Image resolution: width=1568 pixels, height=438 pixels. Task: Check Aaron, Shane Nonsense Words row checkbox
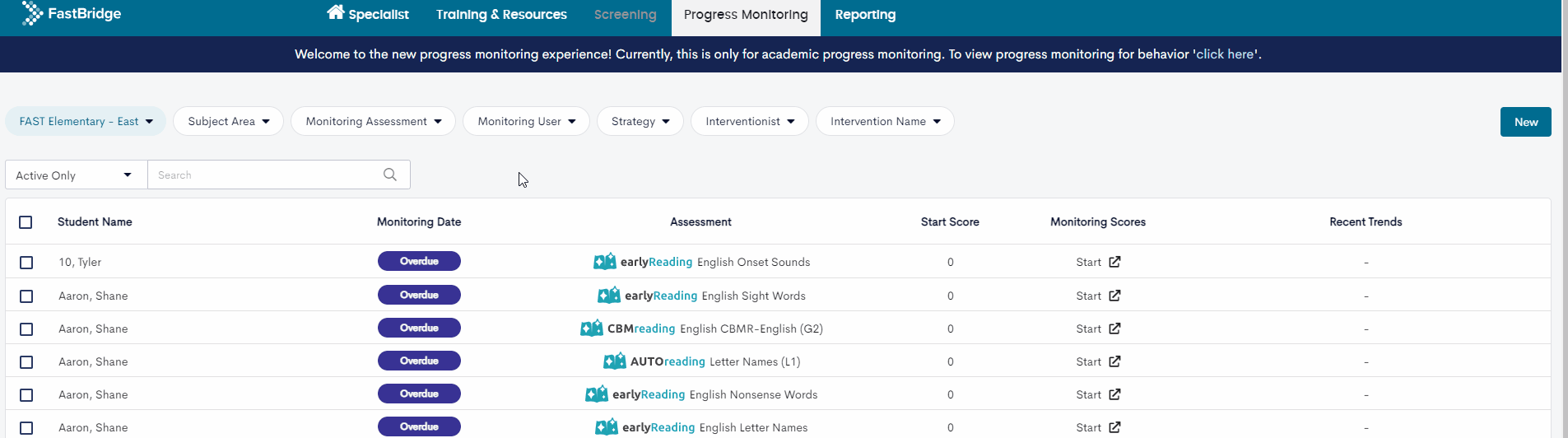[26, 395]
